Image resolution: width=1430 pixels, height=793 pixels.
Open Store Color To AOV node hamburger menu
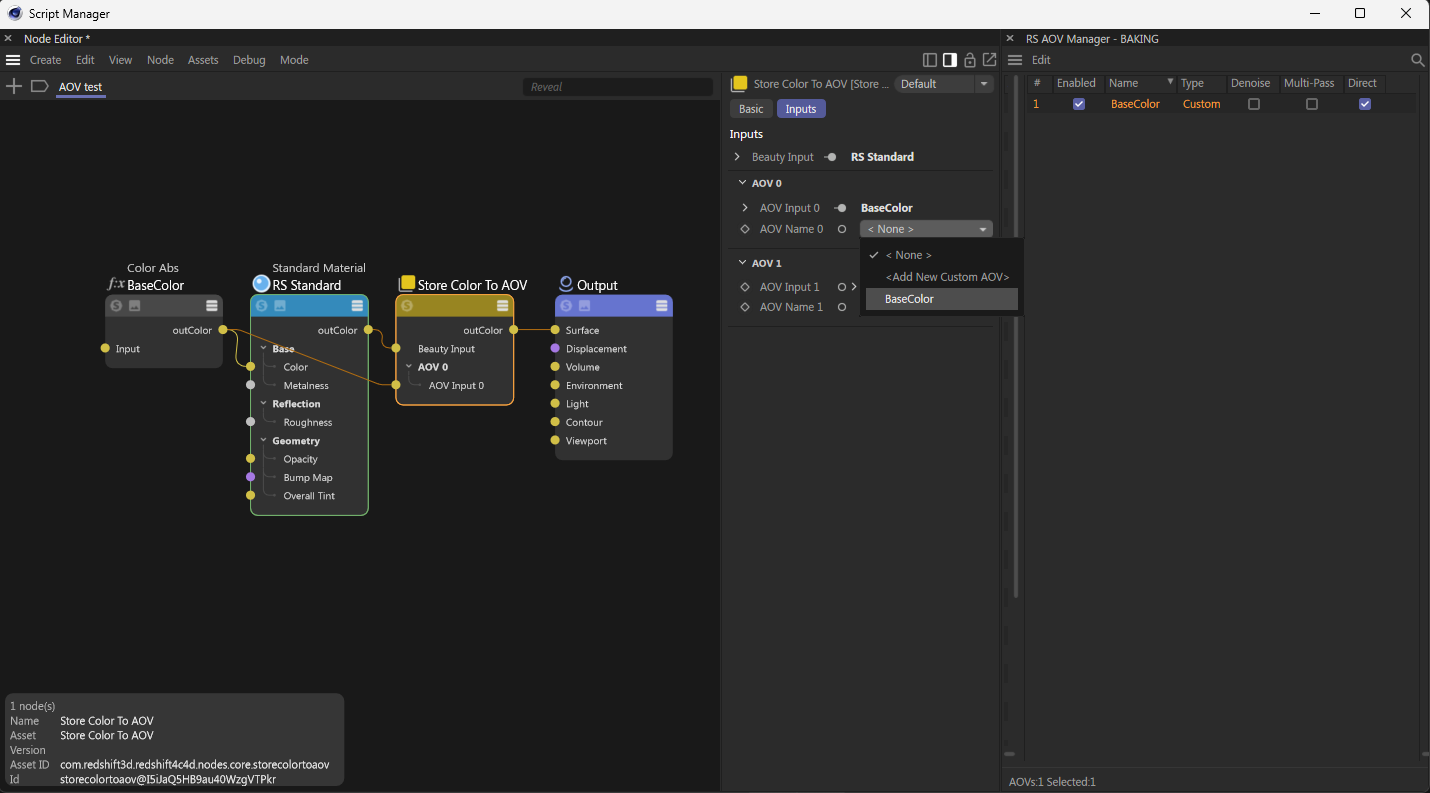point(503,306)
